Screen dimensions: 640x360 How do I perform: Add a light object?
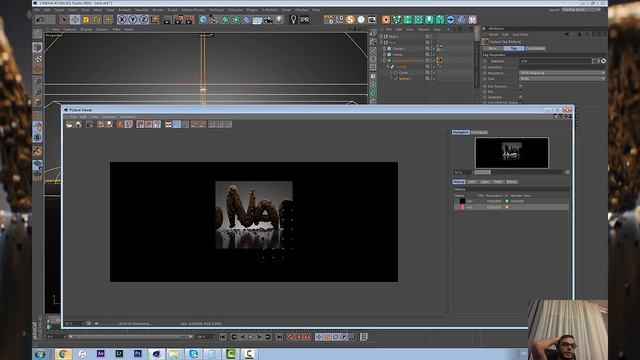(279, 19)
